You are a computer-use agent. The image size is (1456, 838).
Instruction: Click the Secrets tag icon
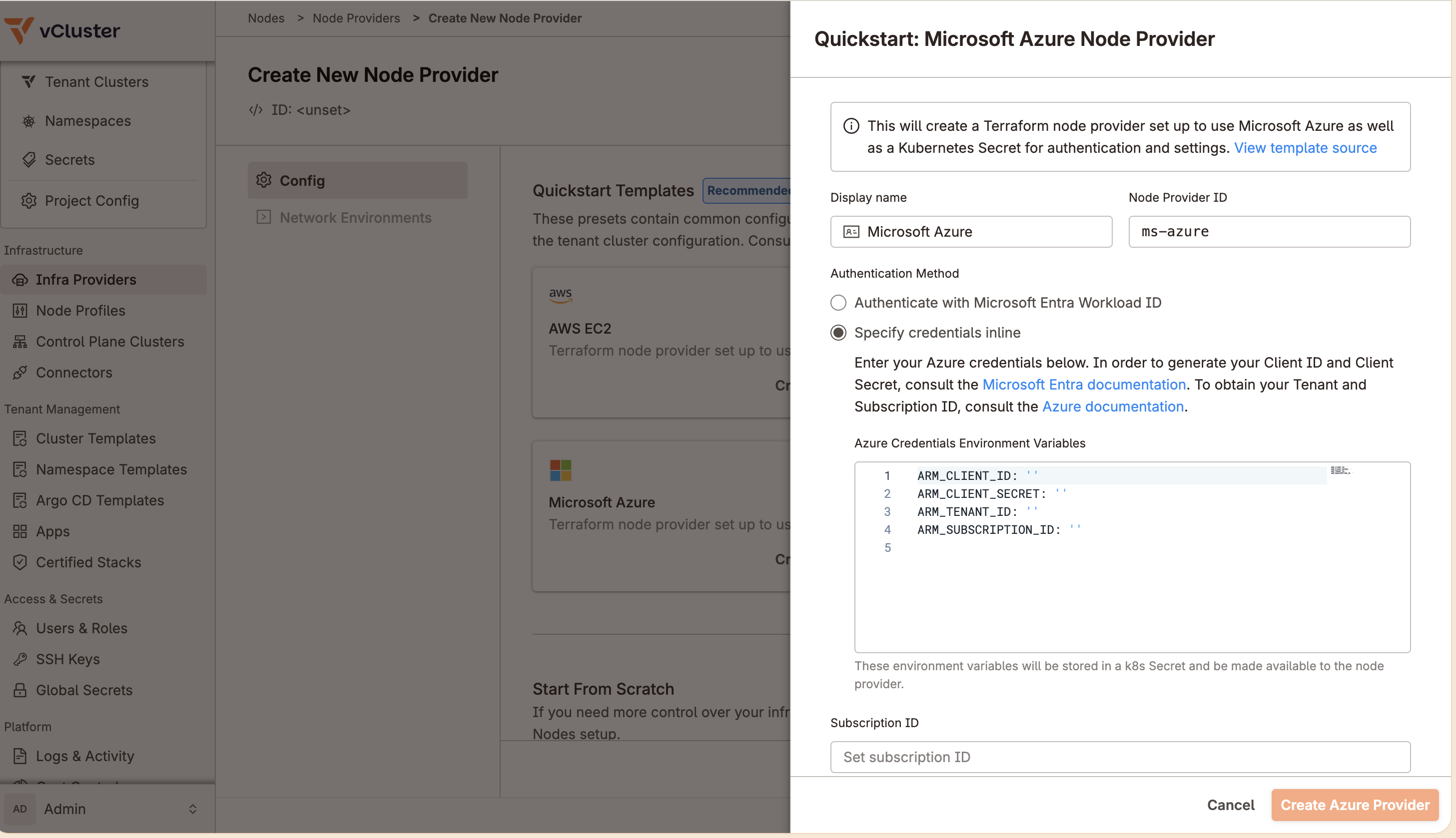pyautogui.click(x=29, y=159)
